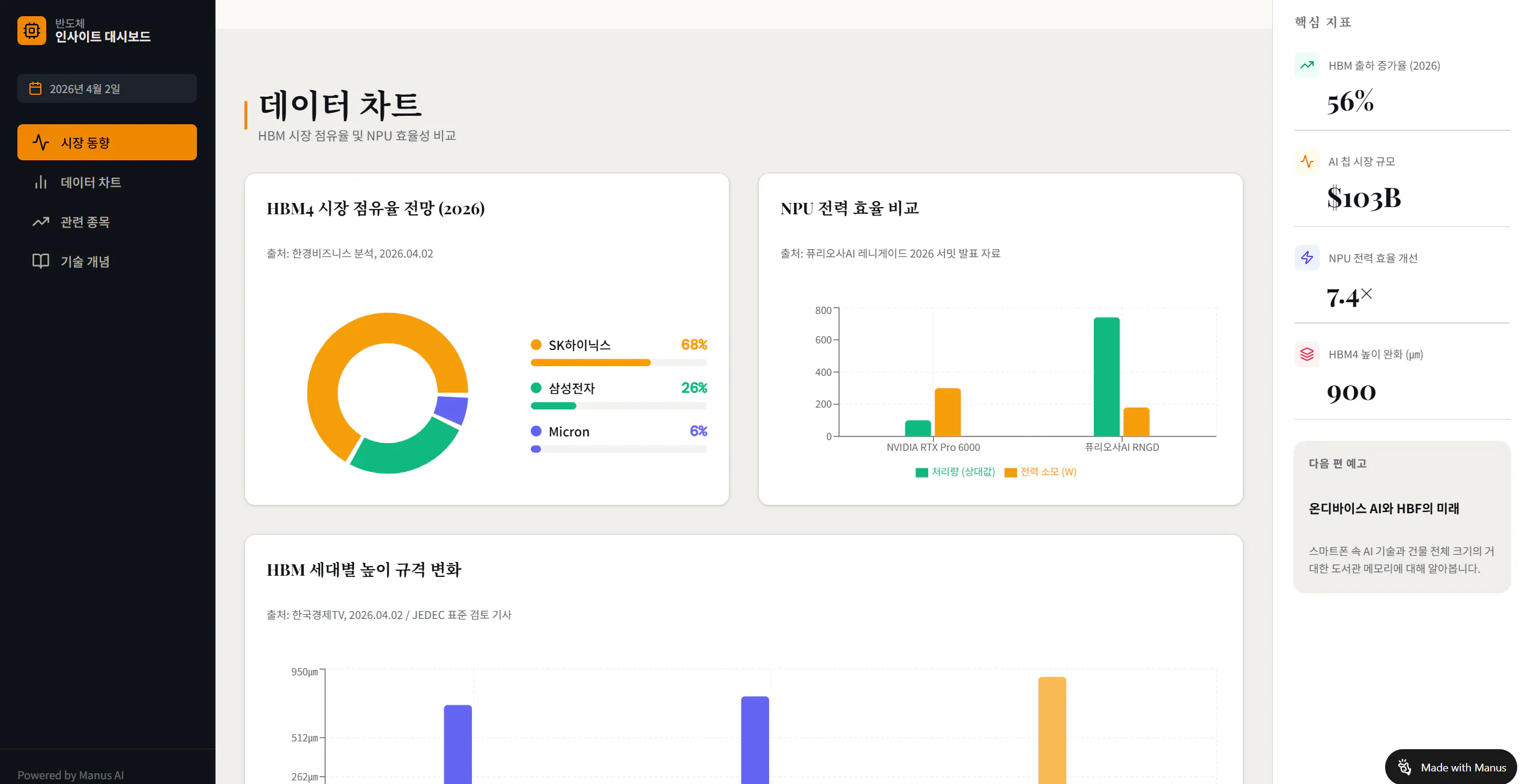
Task: Click the calendar icon beside 2026년 4월 2일
Action: (35, 89)
